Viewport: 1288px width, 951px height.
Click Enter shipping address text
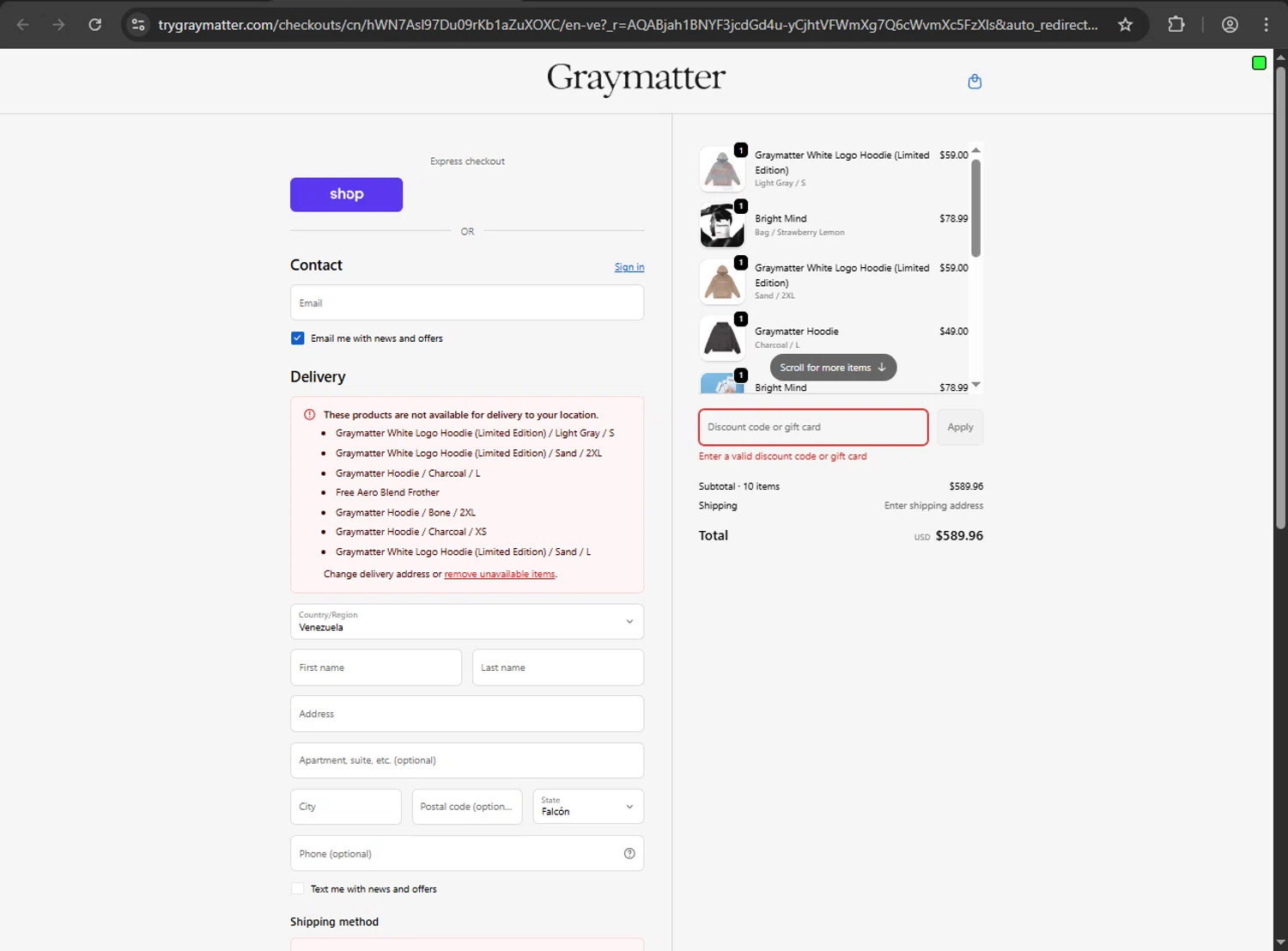point(934,506)
